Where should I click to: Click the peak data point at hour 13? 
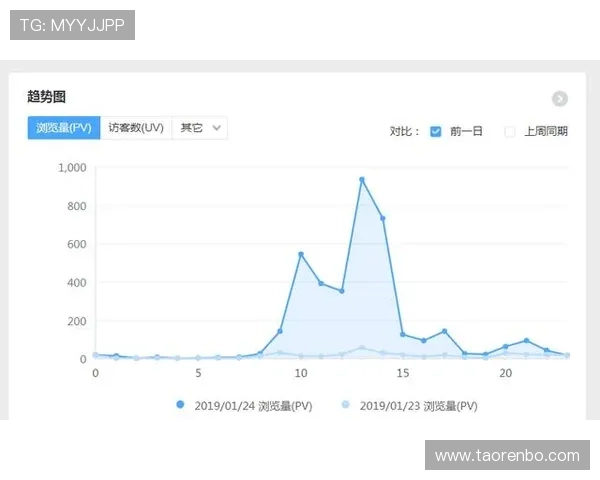362,179
